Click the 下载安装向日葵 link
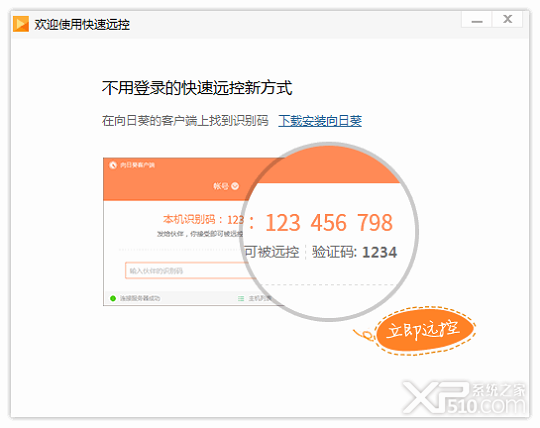 (320, 121)
